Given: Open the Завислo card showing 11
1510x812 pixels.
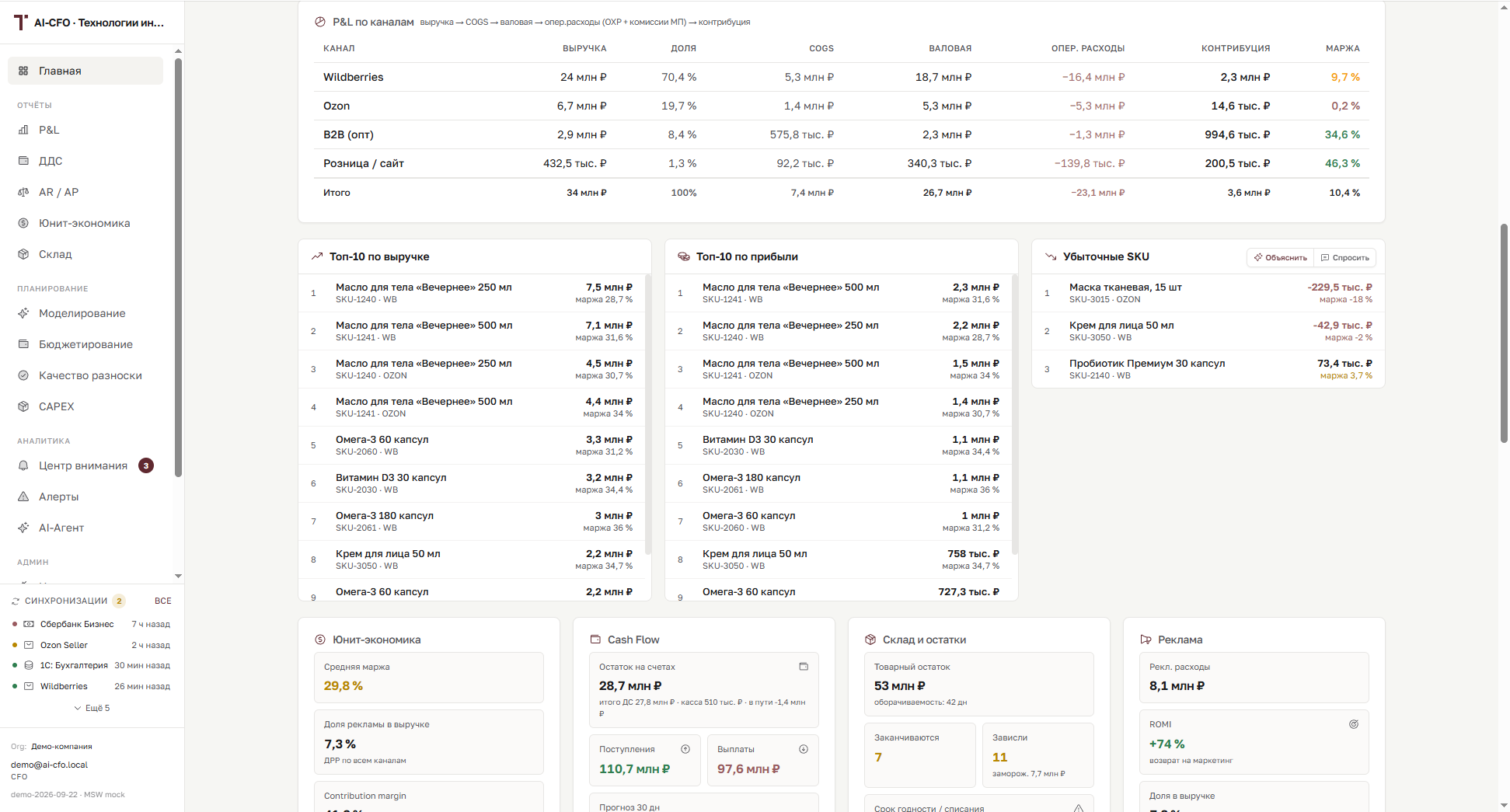Looking at the screenshot, I should [x=1038, y=755].
